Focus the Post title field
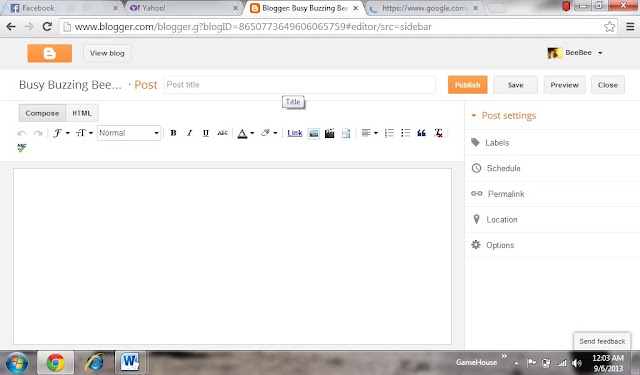 (x=300, y=85)
